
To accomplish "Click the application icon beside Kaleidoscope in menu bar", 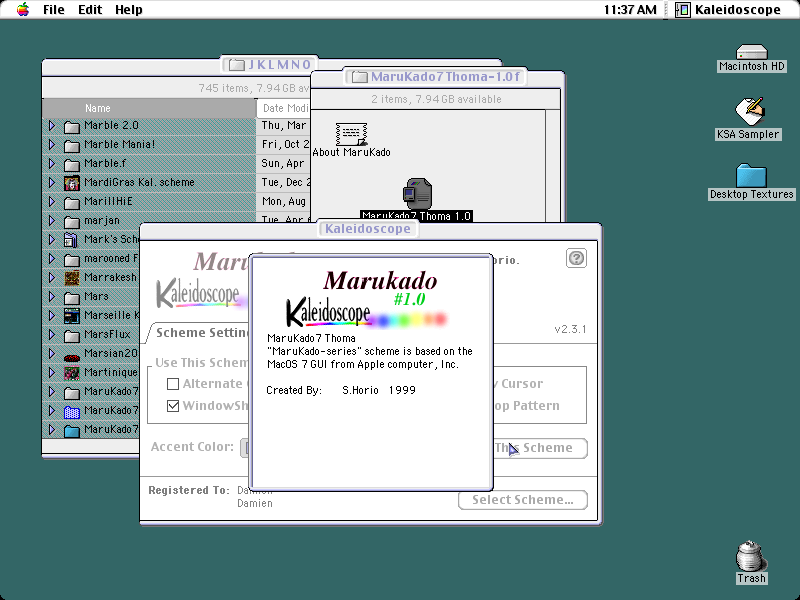I will click(683, 9).
